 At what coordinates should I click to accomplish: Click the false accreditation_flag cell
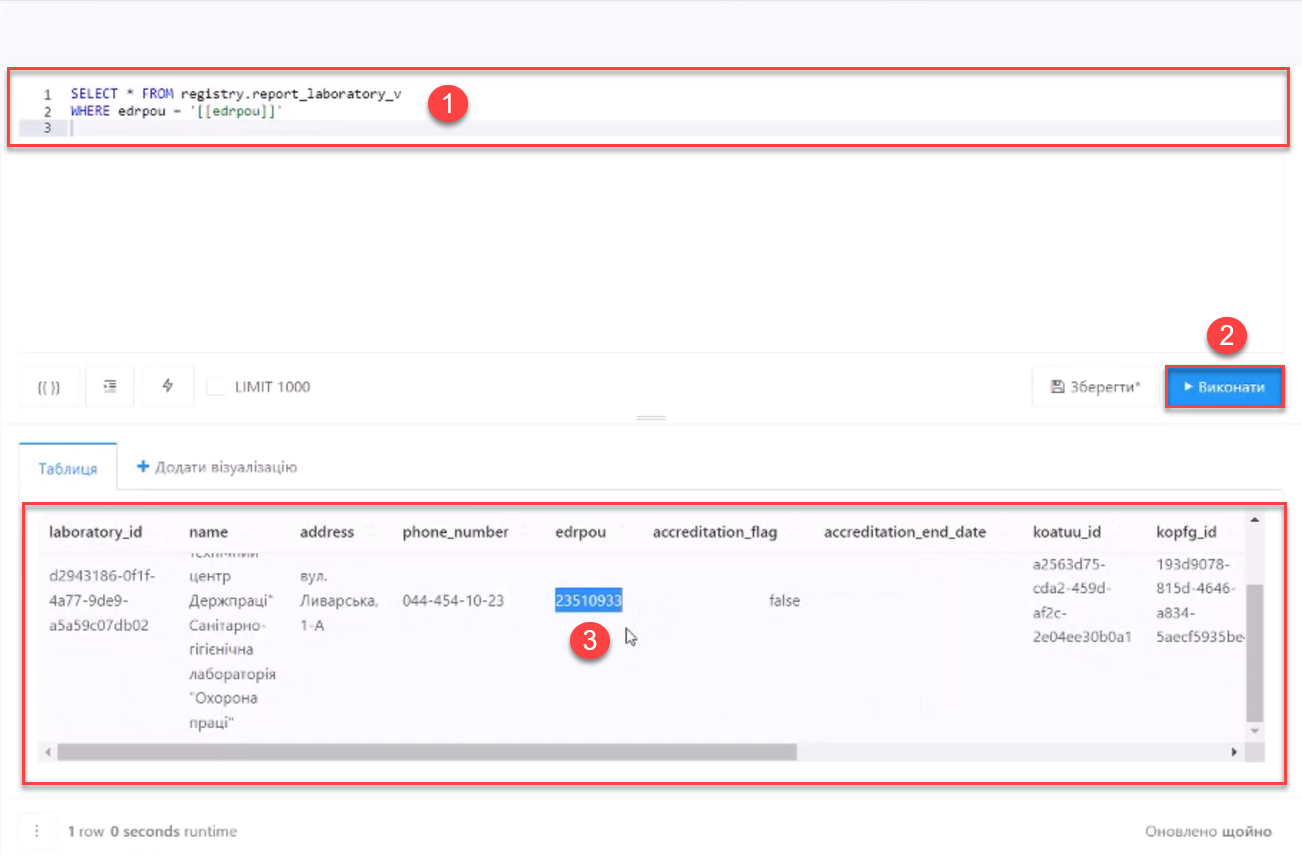pos(784,601)
